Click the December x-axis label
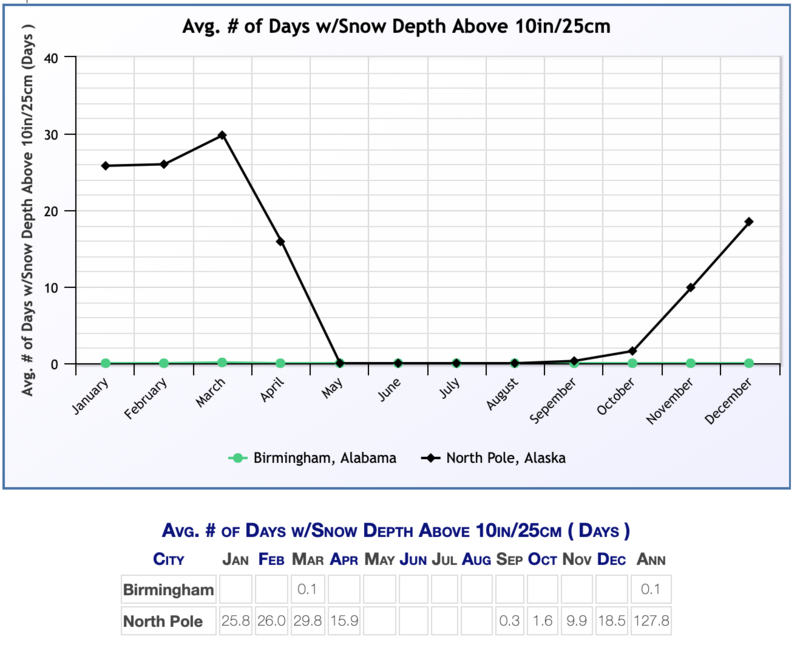 (x=728, y=401)
